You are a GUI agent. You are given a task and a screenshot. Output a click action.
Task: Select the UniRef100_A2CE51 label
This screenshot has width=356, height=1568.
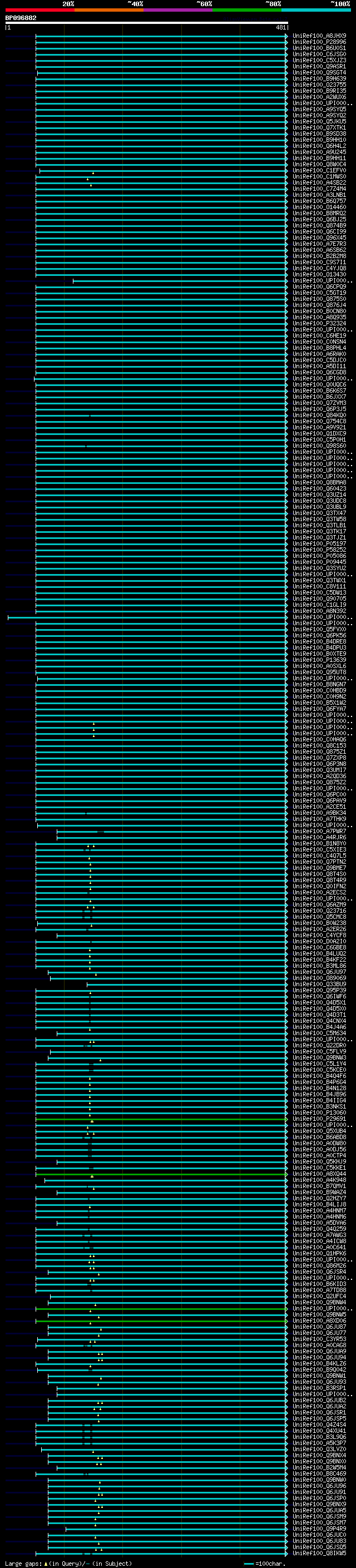(x=319, y=807)
